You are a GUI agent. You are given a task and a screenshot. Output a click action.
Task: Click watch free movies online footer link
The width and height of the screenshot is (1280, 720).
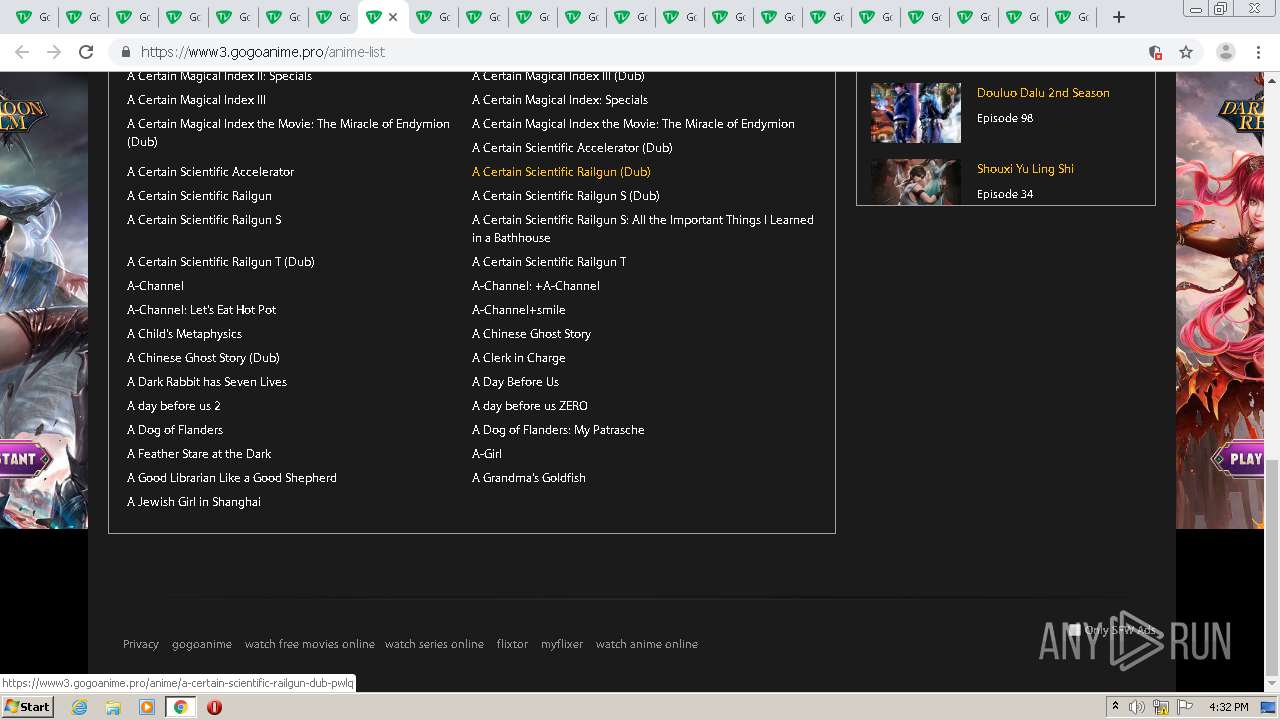[x=310, y=644]
